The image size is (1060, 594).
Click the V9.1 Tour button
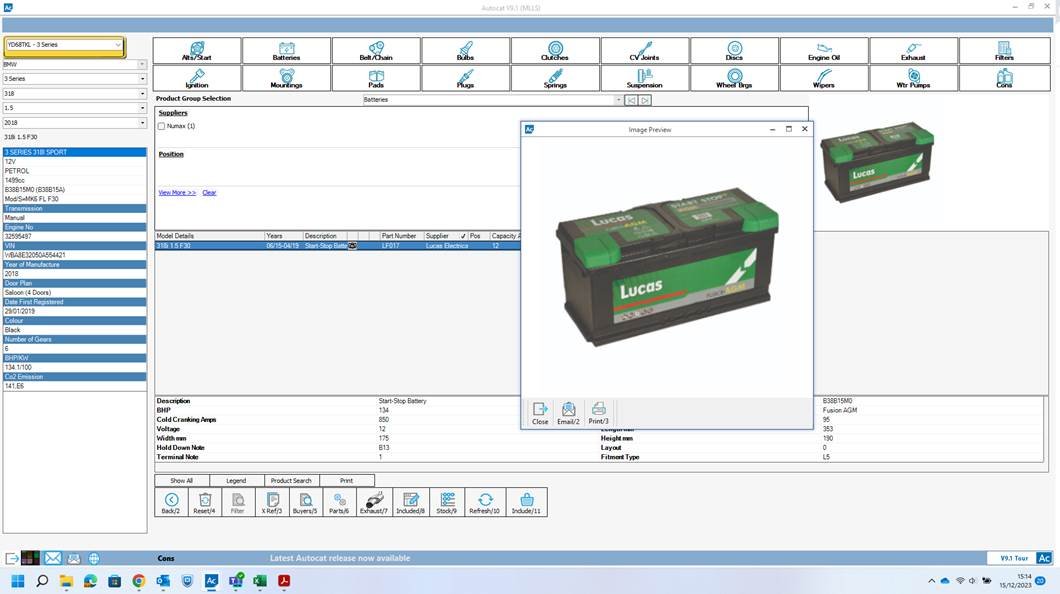tap(1014, 558)
